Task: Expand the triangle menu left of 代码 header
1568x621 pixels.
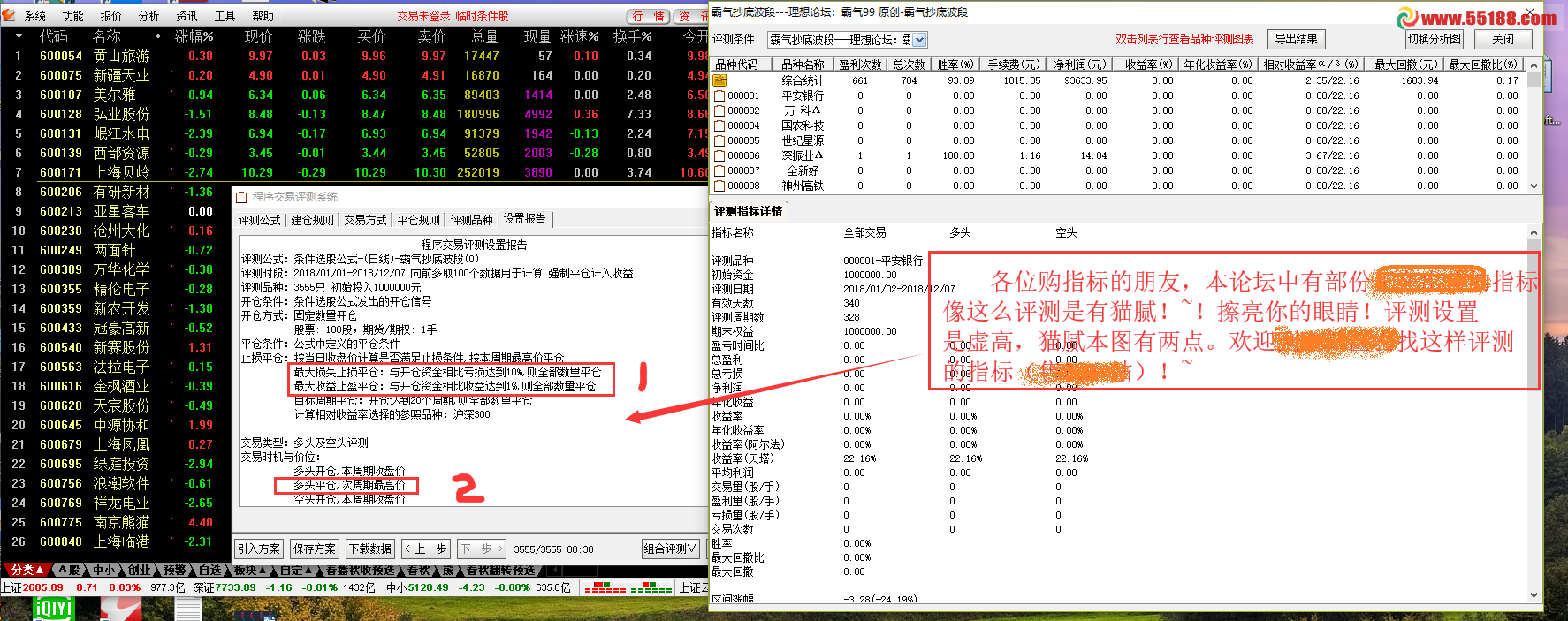Action: tap(19, 36)
